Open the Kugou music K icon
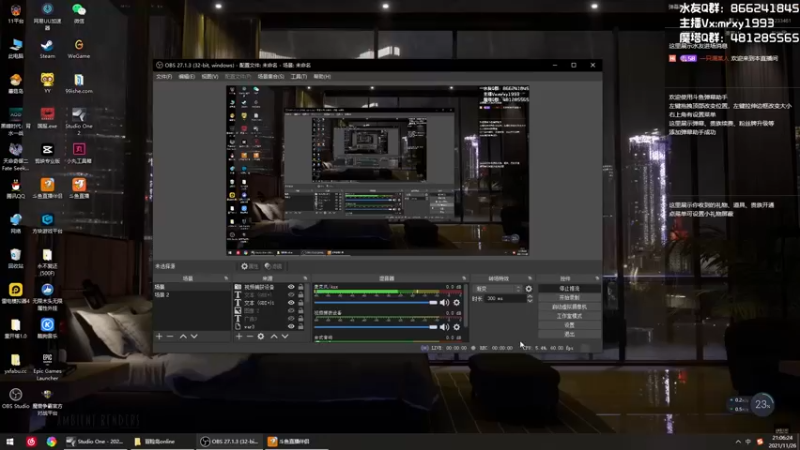The height and width of the screenshot is (450, 800). (x=47, y=328)
